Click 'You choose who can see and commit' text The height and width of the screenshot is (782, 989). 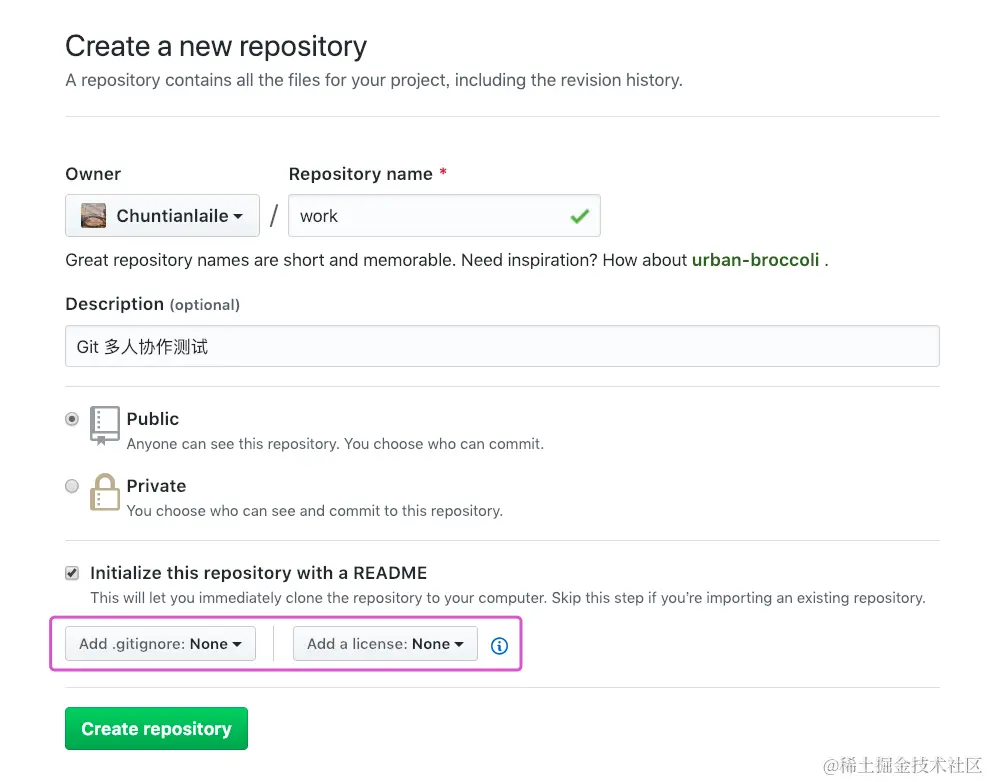pos(315,511)
